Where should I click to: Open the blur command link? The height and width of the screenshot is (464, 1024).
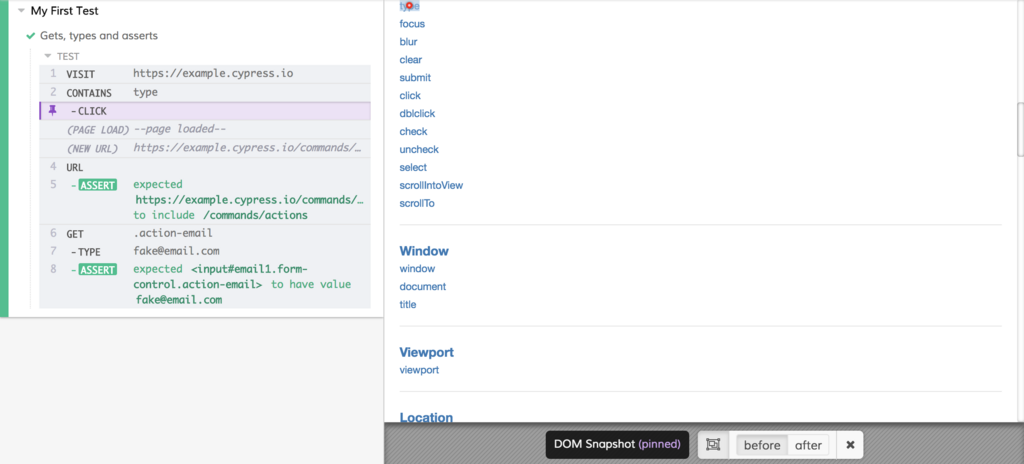(x=408, y=42)
